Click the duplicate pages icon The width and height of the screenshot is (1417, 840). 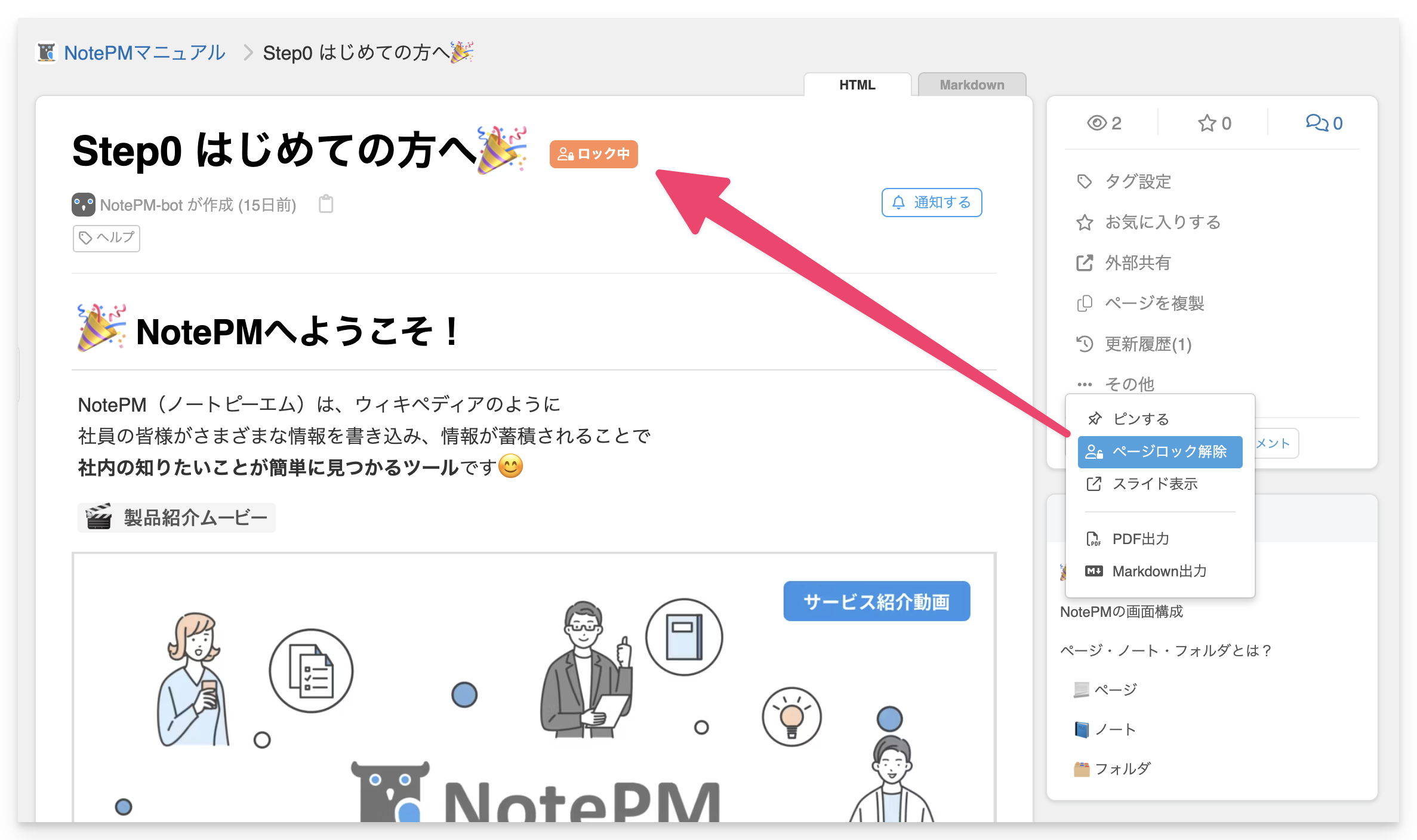pyautogui.click(x=1085, y=303)
